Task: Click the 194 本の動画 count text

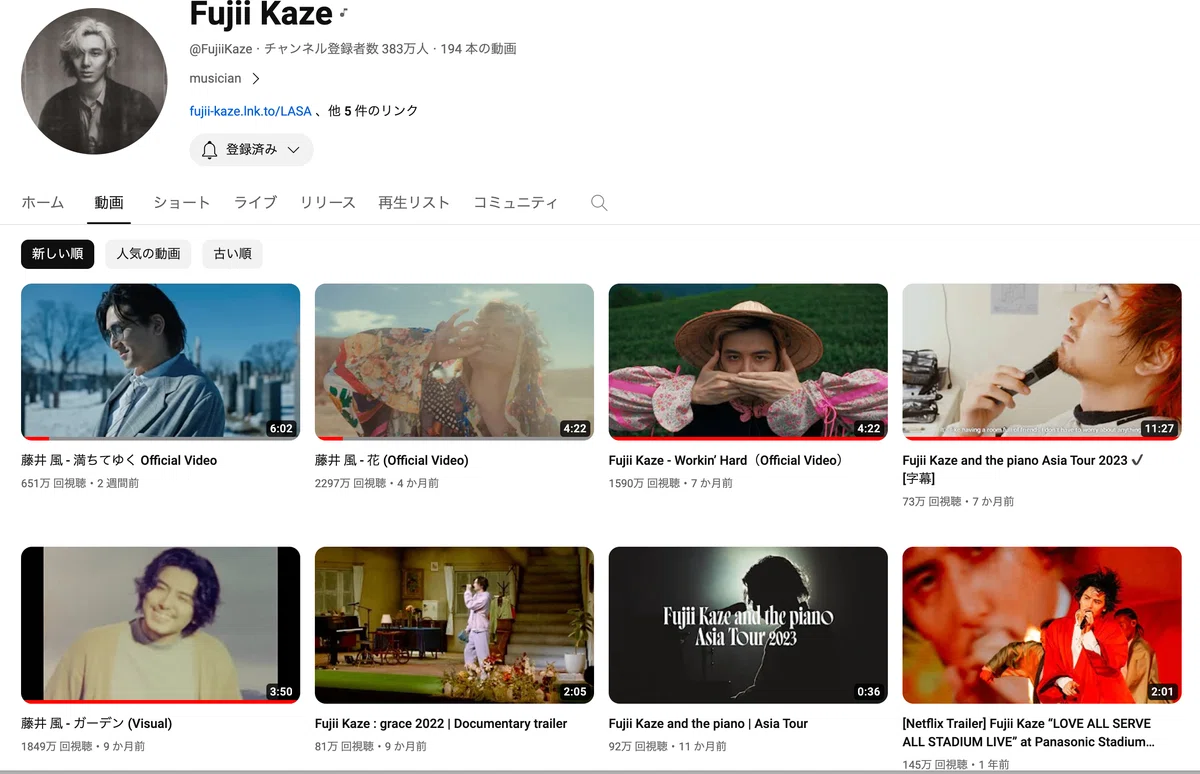Action: click(478, 49)
